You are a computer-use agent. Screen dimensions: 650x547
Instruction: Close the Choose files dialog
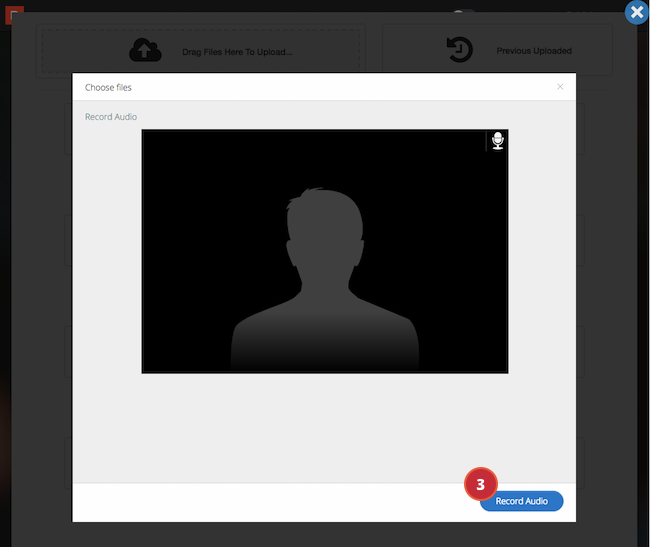(x=560, y=87)
